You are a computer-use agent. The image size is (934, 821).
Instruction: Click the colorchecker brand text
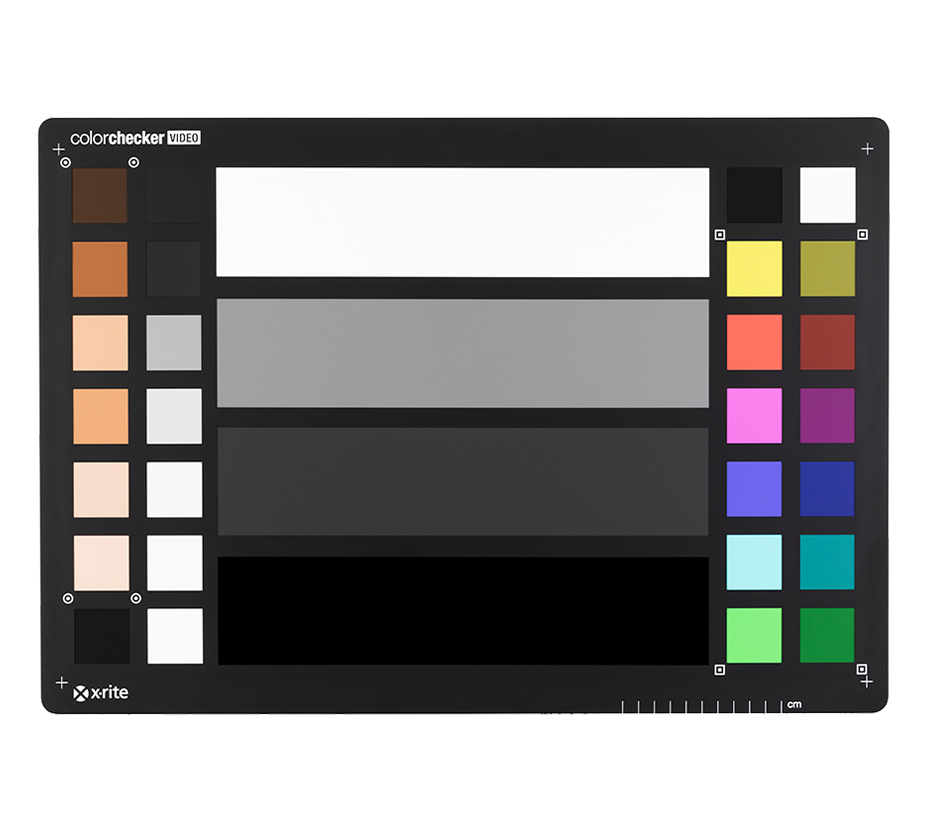(117, 138)
